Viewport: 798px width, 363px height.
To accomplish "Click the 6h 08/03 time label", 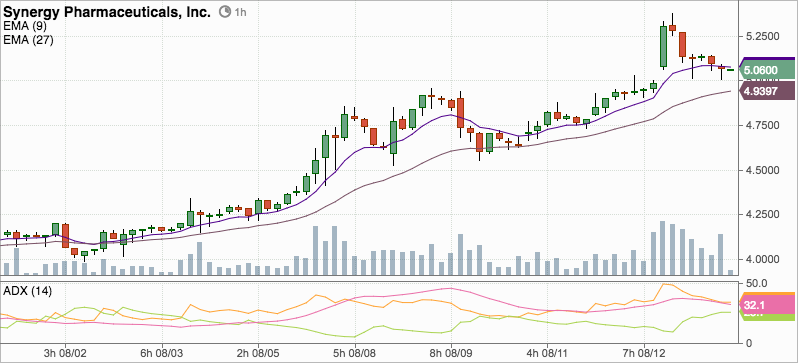I will 162,352.
